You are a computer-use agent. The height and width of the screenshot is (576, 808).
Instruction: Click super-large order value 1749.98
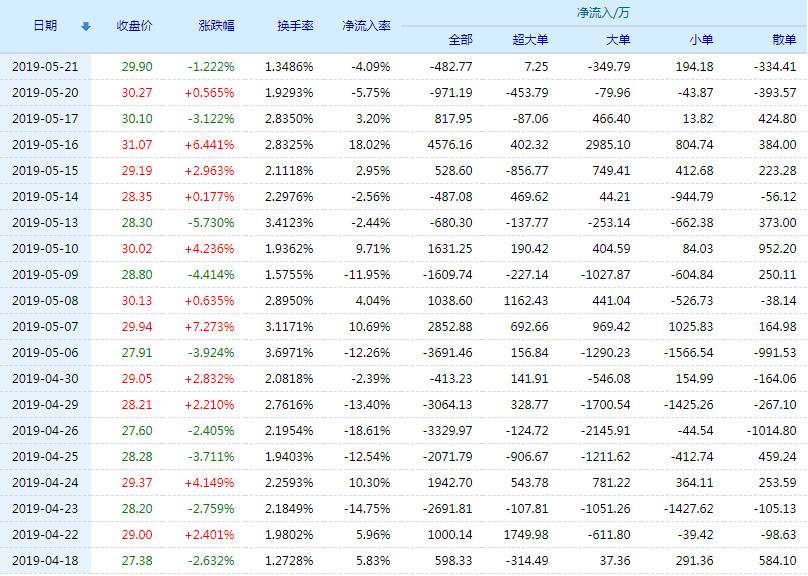coord(526,535)
